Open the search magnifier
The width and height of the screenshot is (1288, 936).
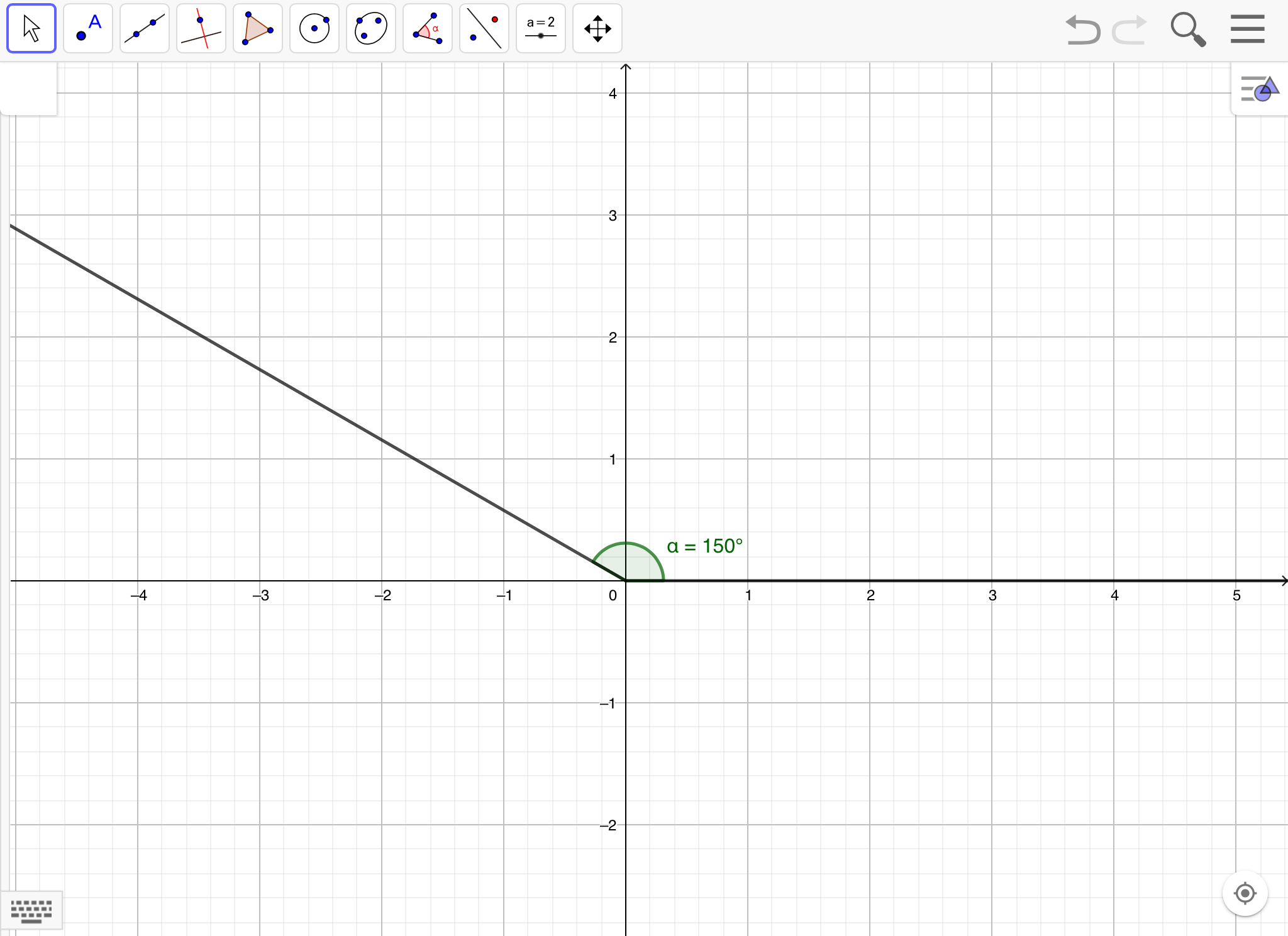[x=1187, y=30]
